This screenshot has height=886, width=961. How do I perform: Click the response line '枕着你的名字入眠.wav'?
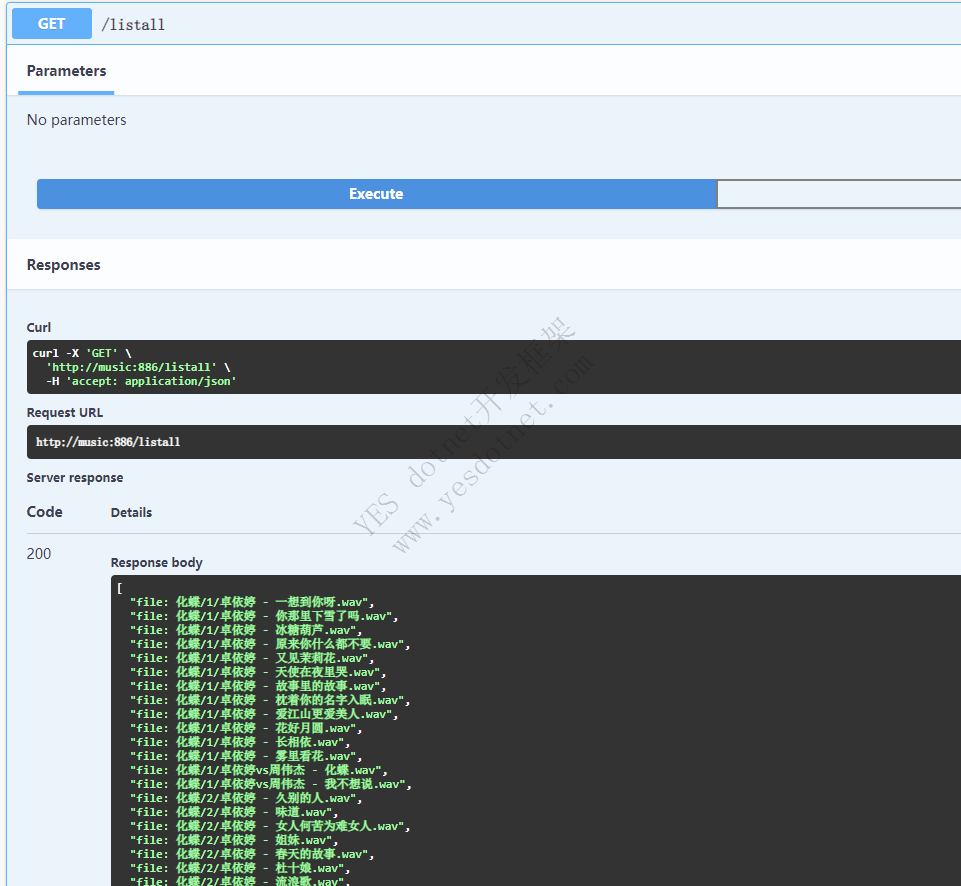[270, 700]
